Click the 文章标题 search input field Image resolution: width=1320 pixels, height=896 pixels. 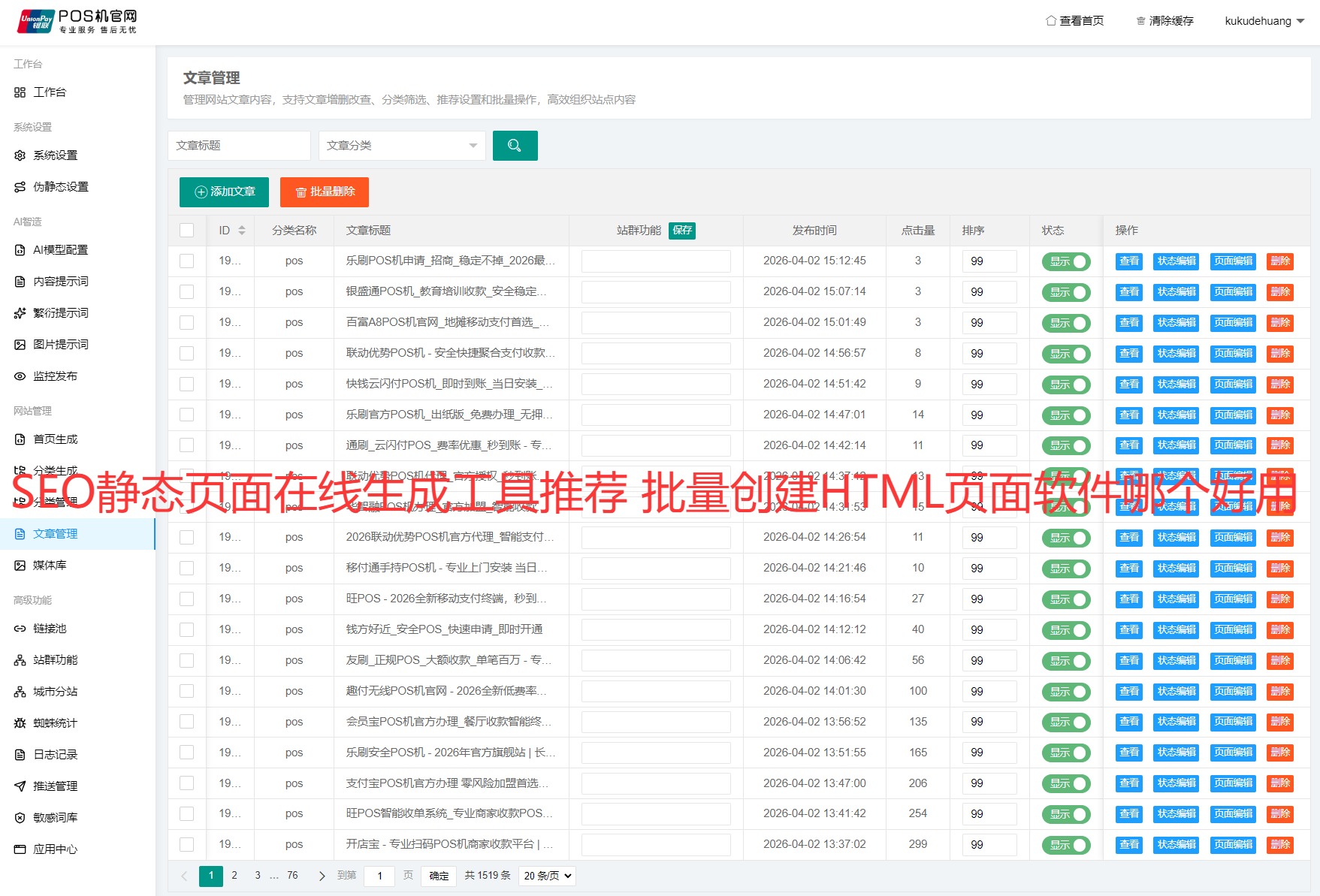239,145
